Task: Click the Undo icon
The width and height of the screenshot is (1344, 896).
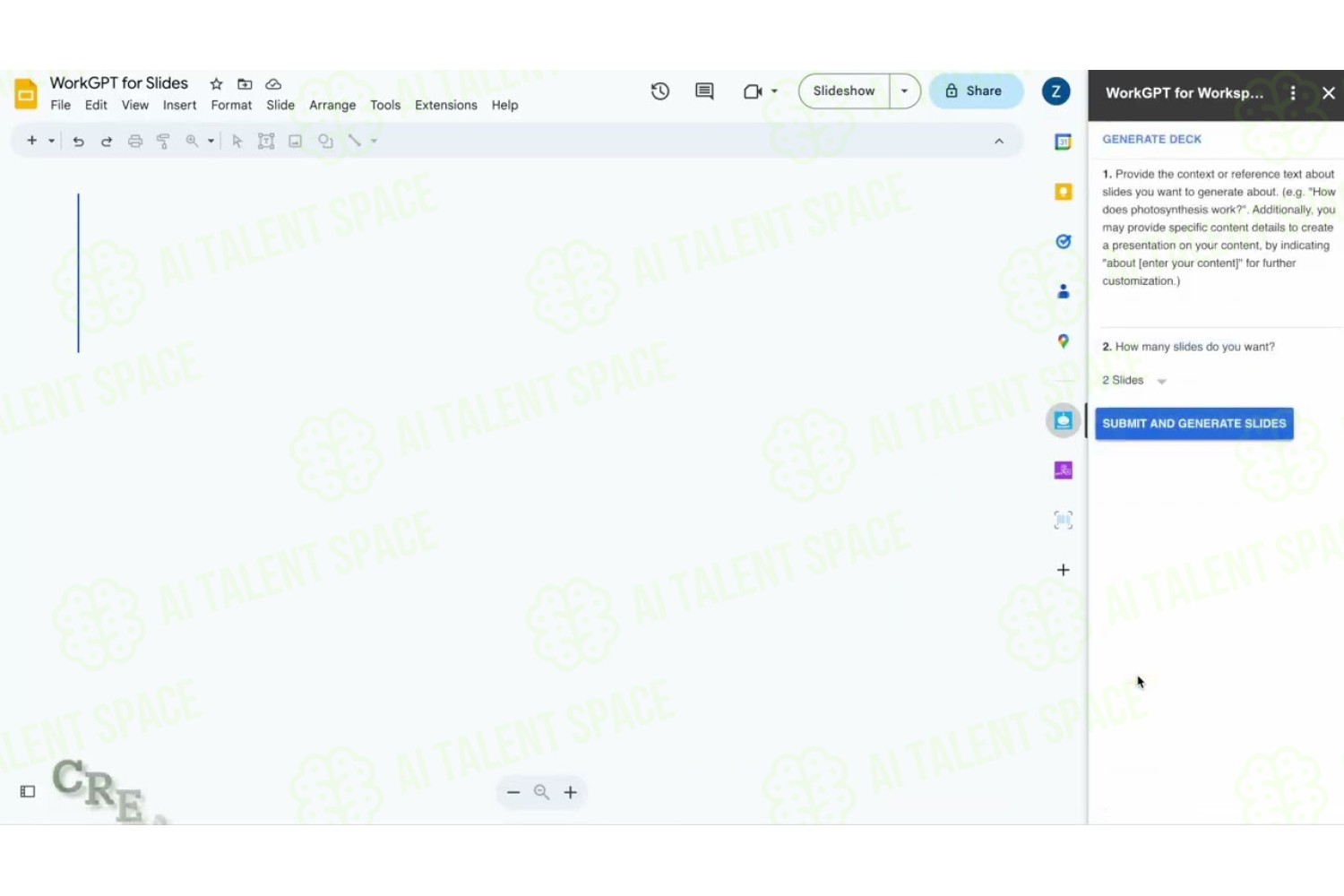Action: pyautogui.click(x=78, y=141)
